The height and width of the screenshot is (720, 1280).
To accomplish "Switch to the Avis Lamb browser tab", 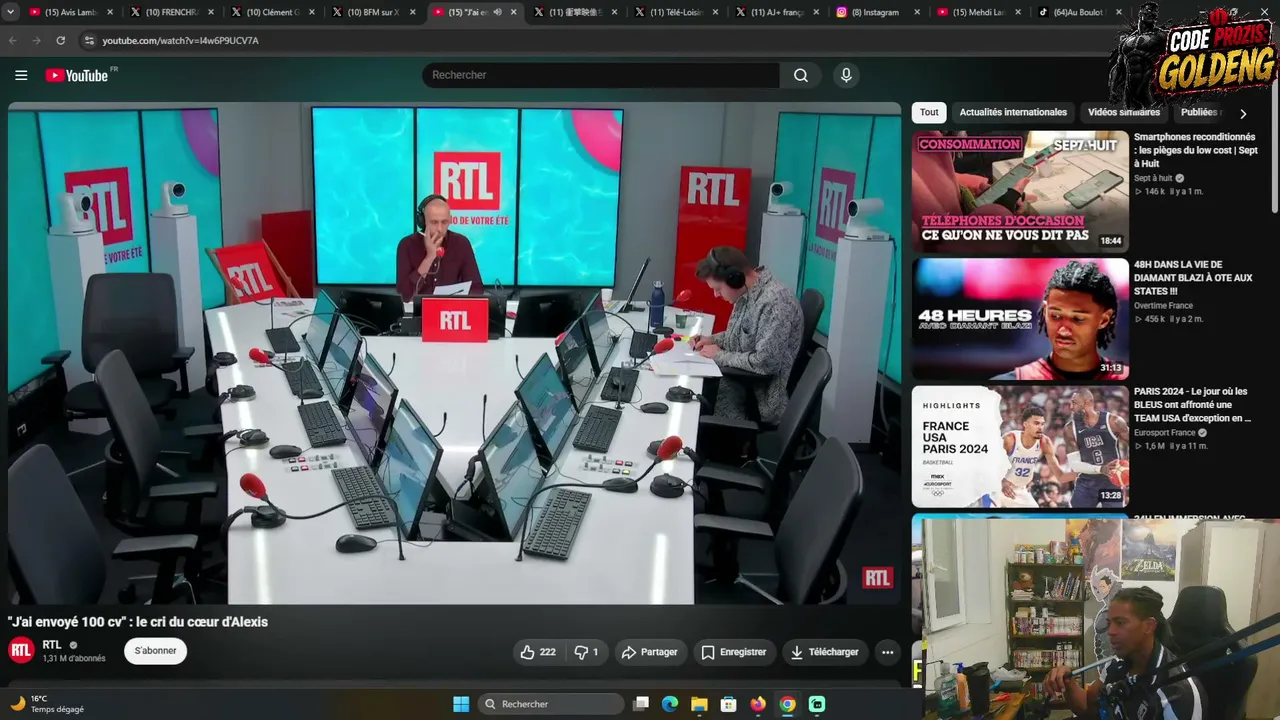I will point(68,12).
